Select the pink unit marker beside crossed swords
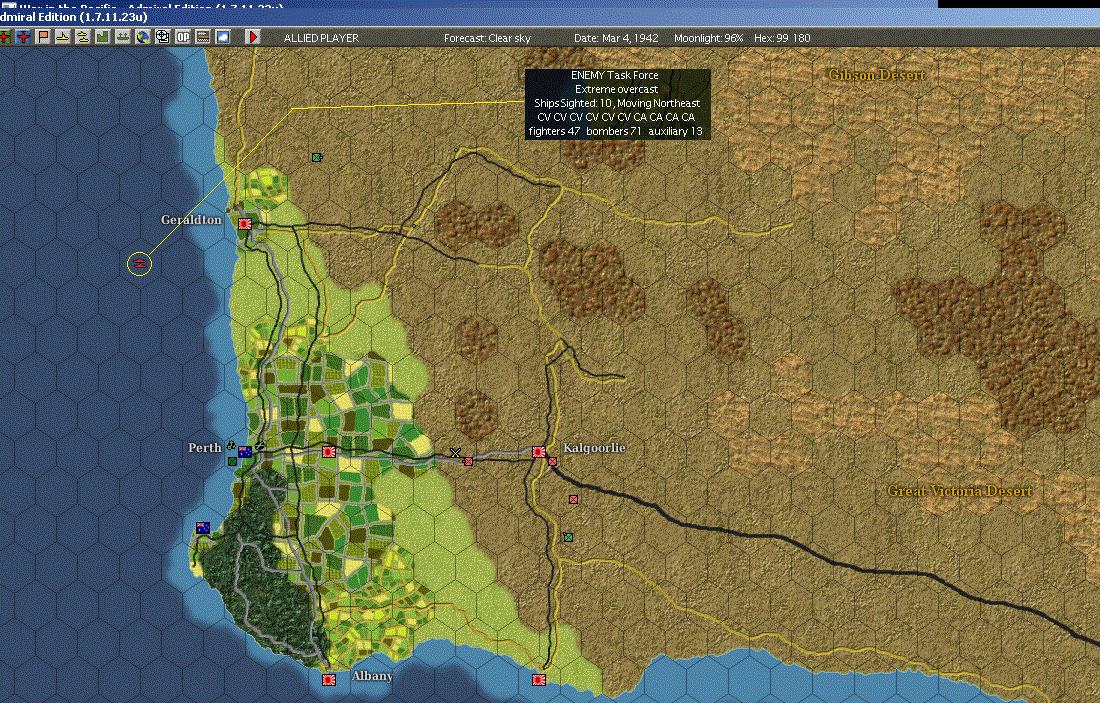 point(469,461)
